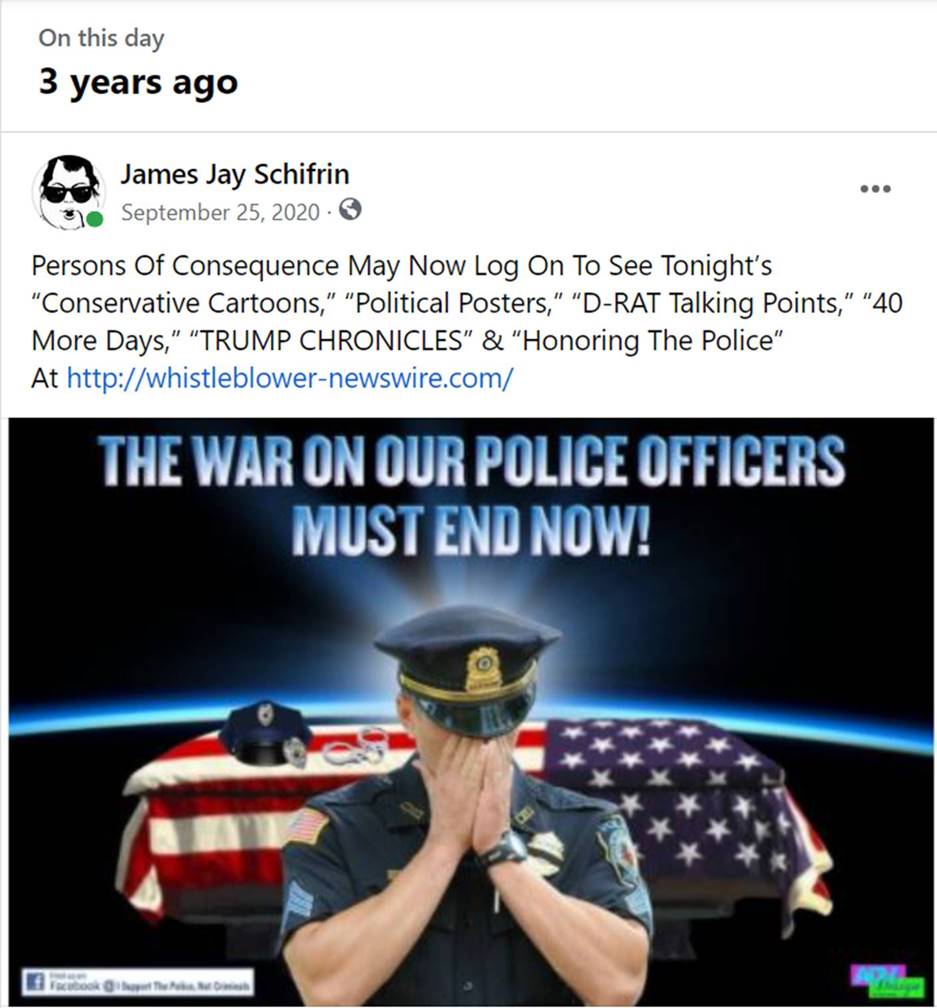Viewport: 937px width, 1008px height.
Task: Click the handcuffs on the flag coffin
Action: 355,746
